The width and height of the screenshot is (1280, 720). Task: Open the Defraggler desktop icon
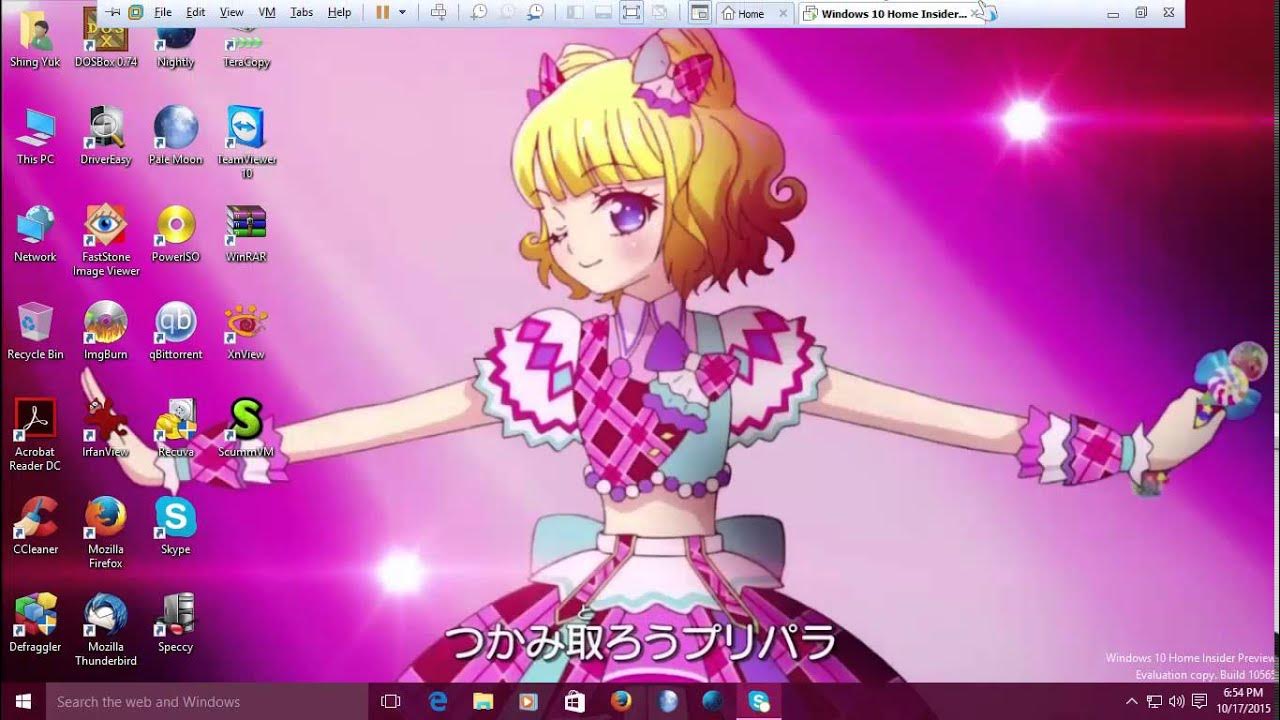click(35, 623)
